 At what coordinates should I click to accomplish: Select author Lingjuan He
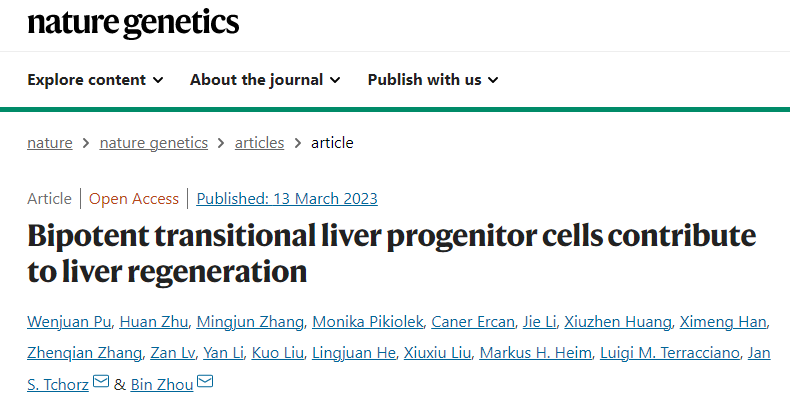pyautogui.click(x=354, y=353)
